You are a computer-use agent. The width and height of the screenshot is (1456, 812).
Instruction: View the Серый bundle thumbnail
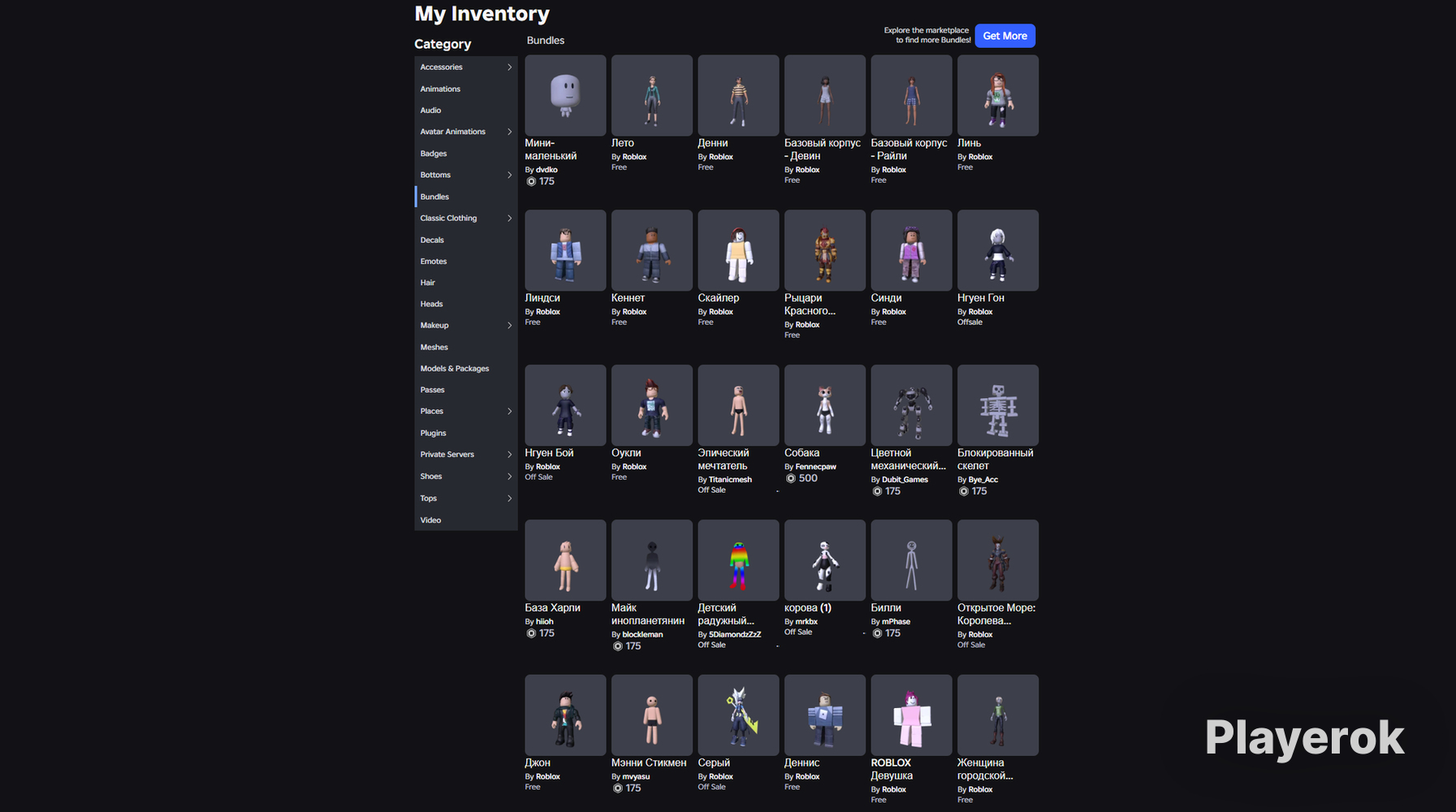point(738,715)
